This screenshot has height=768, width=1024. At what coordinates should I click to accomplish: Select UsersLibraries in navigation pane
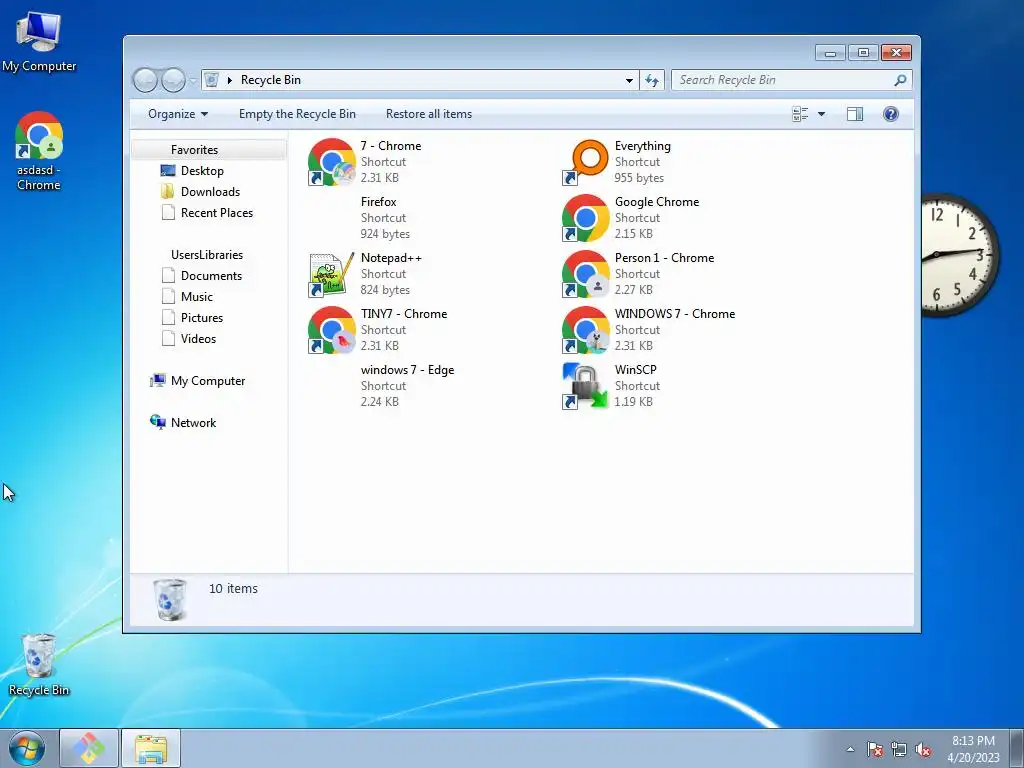(x=206, y=255)
